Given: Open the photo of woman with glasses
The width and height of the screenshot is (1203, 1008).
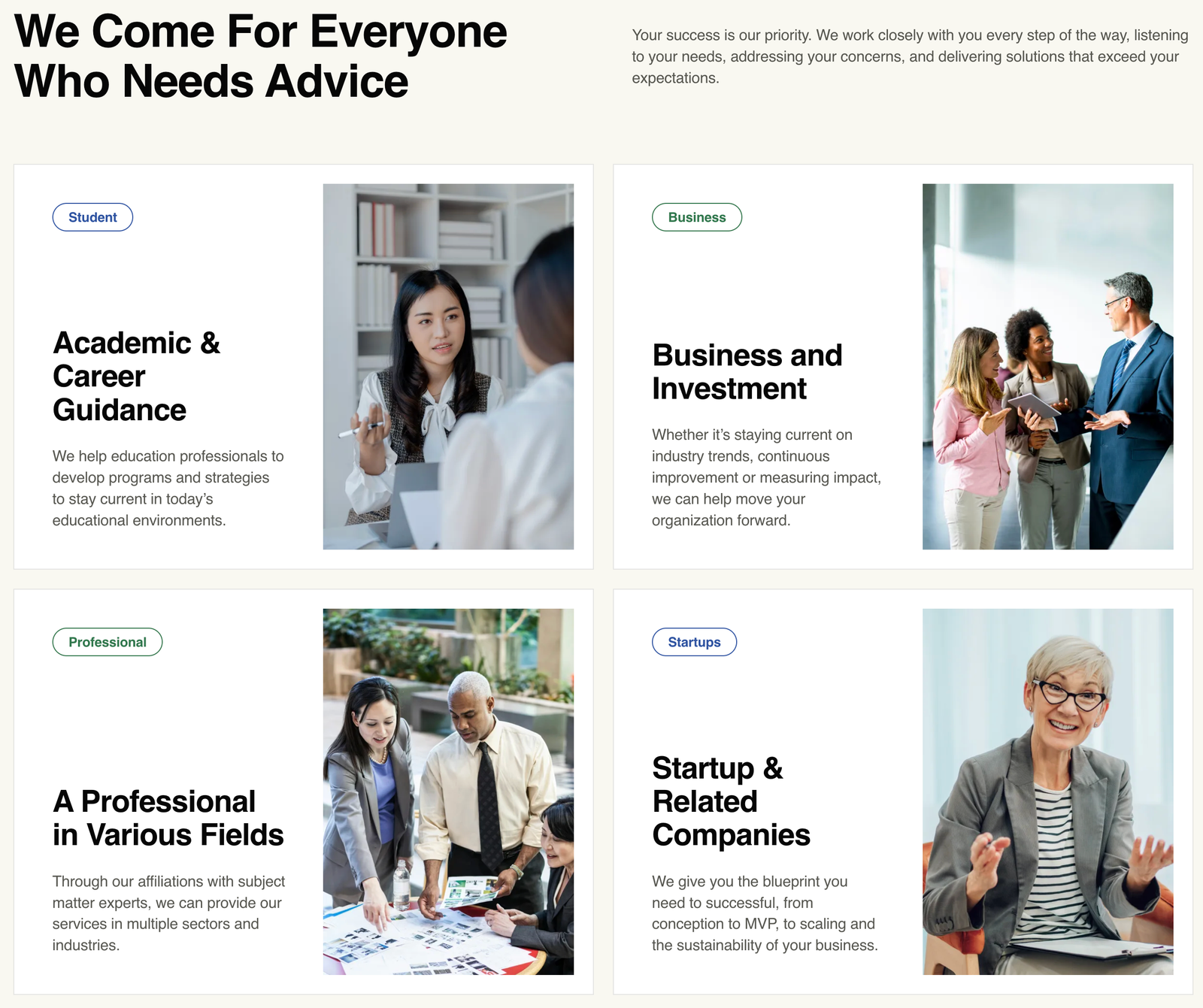Looking at the screenshot, I should (x=1047, y=792).
